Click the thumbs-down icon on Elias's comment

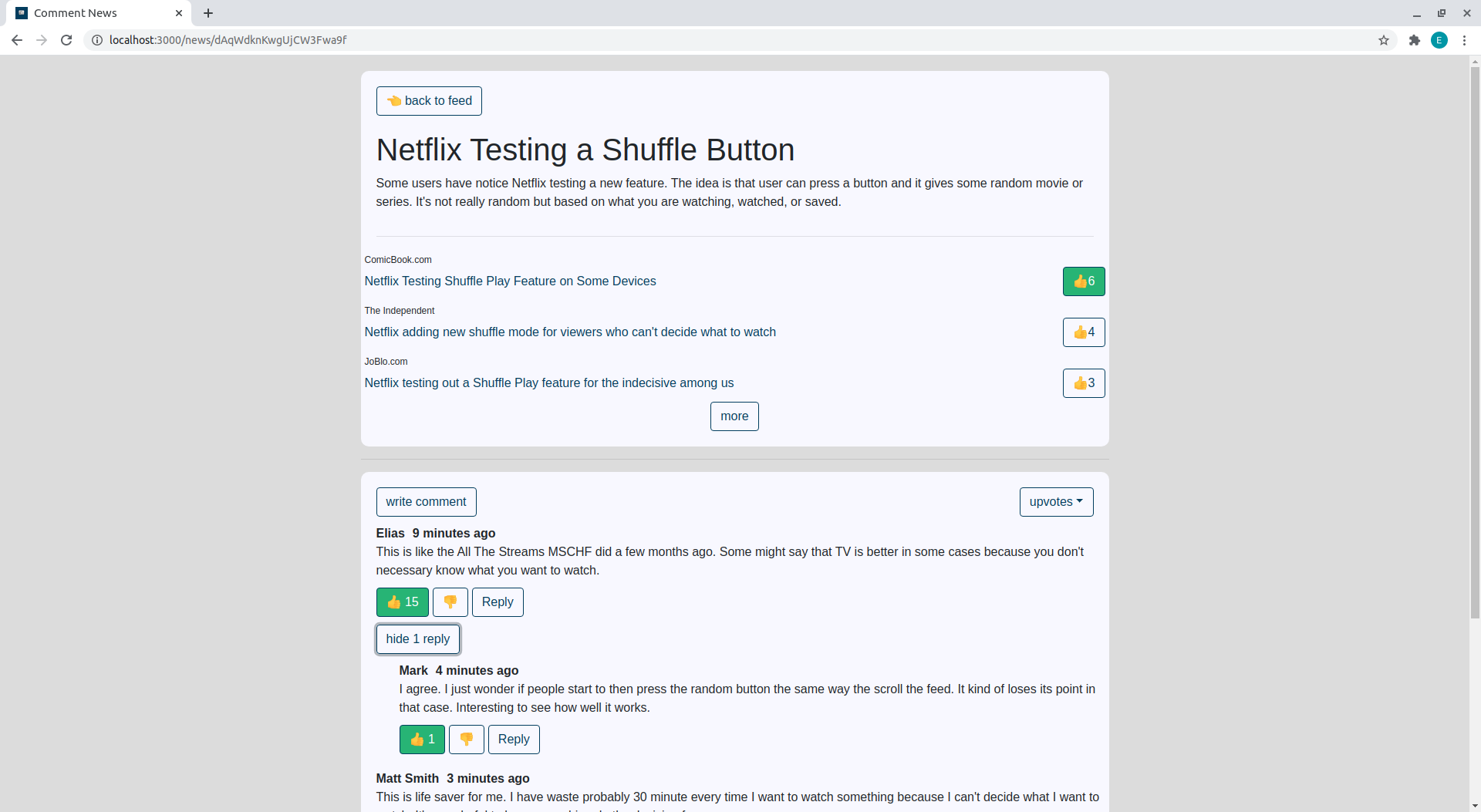pyautogui.click(x=450, y=602)
